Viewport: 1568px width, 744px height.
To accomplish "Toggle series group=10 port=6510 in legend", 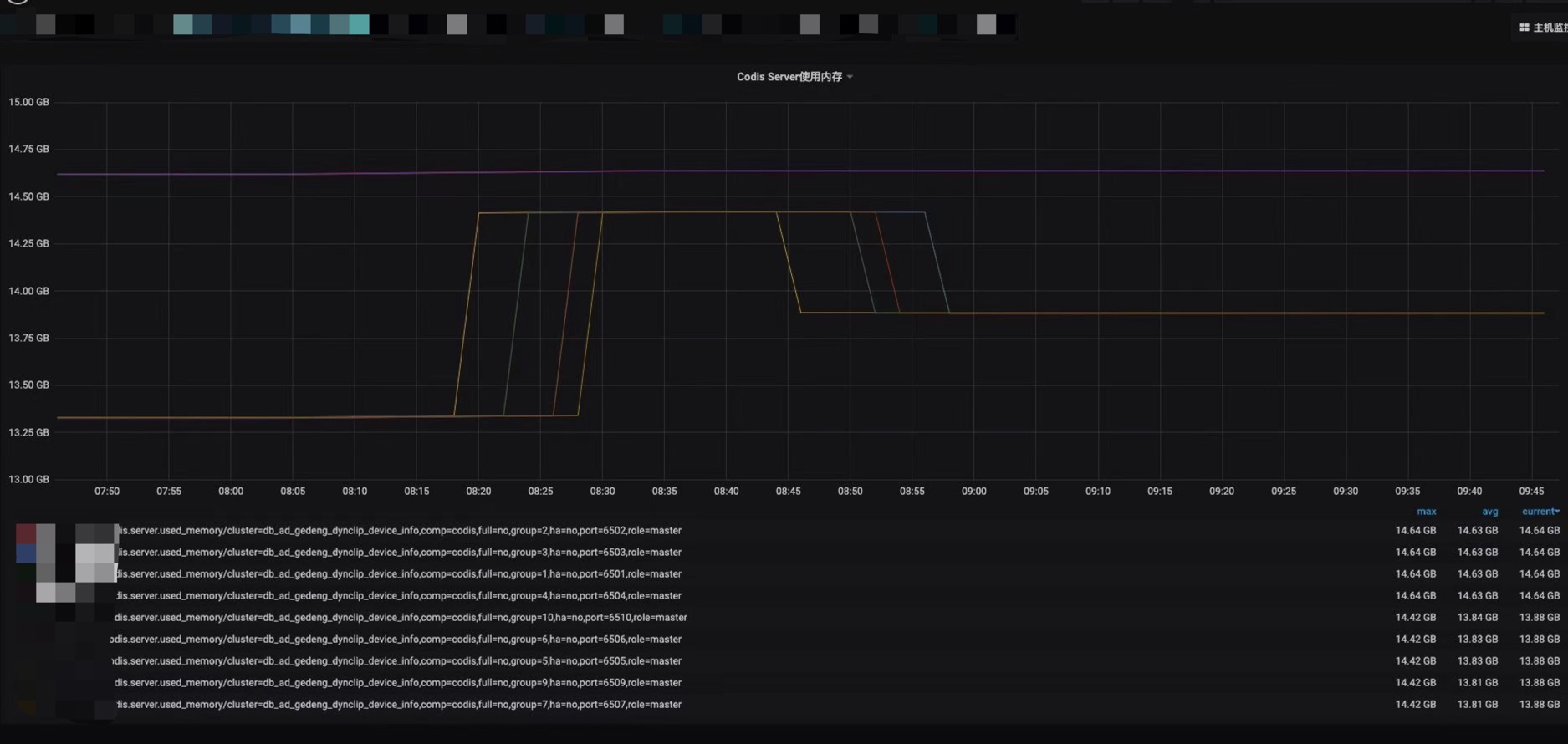I will pyautogui.click(x=401, y=618).
